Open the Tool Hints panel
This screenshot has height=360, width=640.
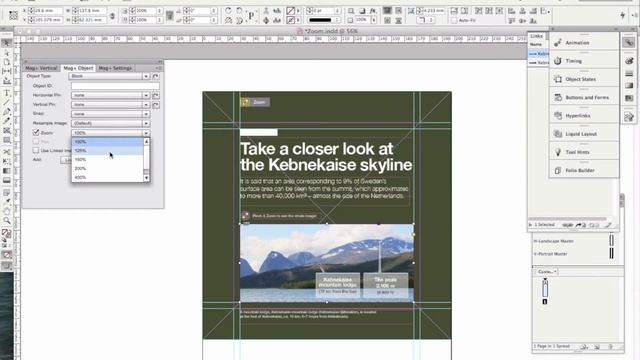pyautogui.click(x=584, y=152)
